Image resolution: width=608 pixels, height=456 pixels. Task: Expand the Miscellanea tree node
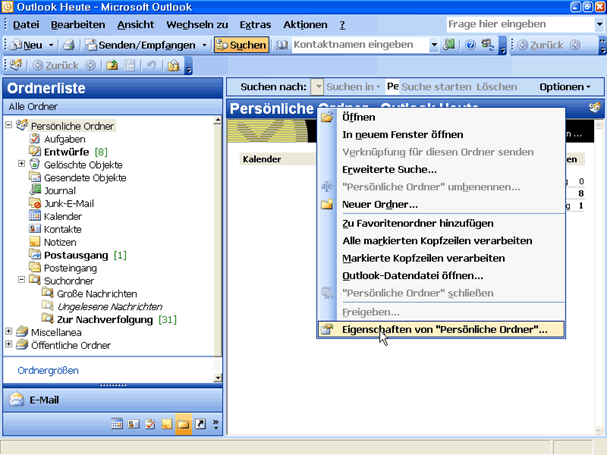(x=9, y=331)
